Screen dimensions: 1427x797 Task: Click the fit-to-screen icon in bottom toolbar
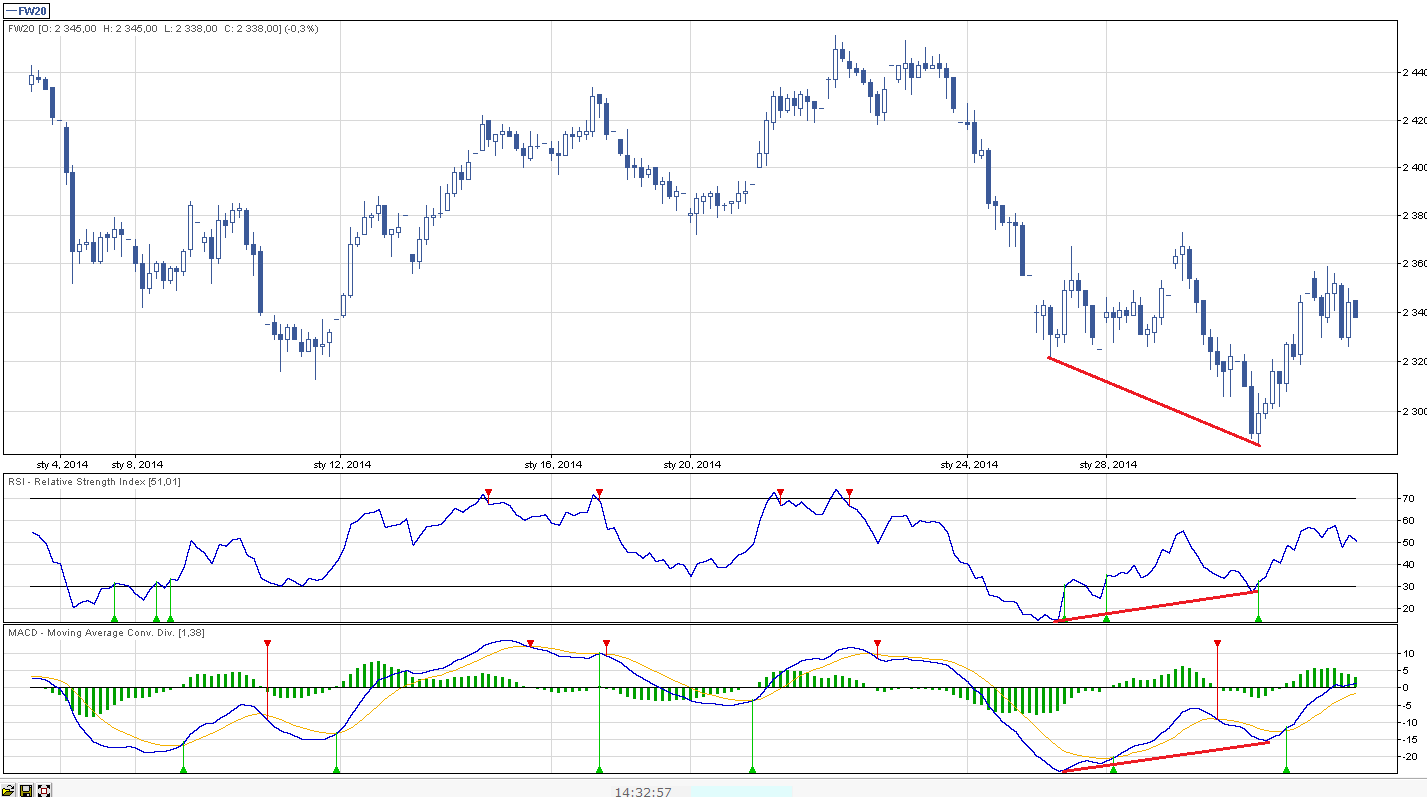(45, 790)
